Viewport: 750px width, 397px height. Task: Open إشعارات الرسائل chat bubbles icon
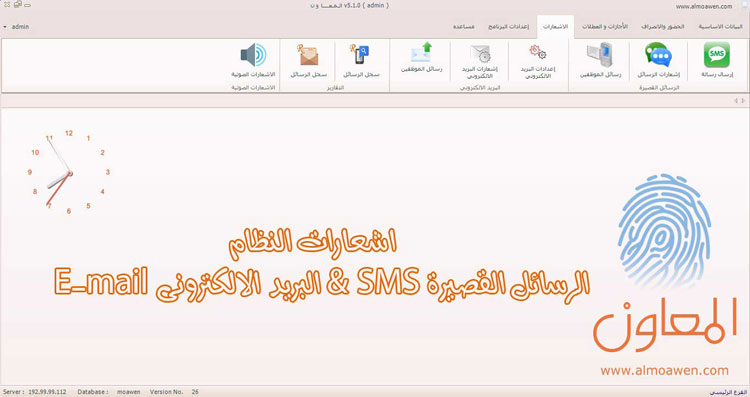coord(658,60)
